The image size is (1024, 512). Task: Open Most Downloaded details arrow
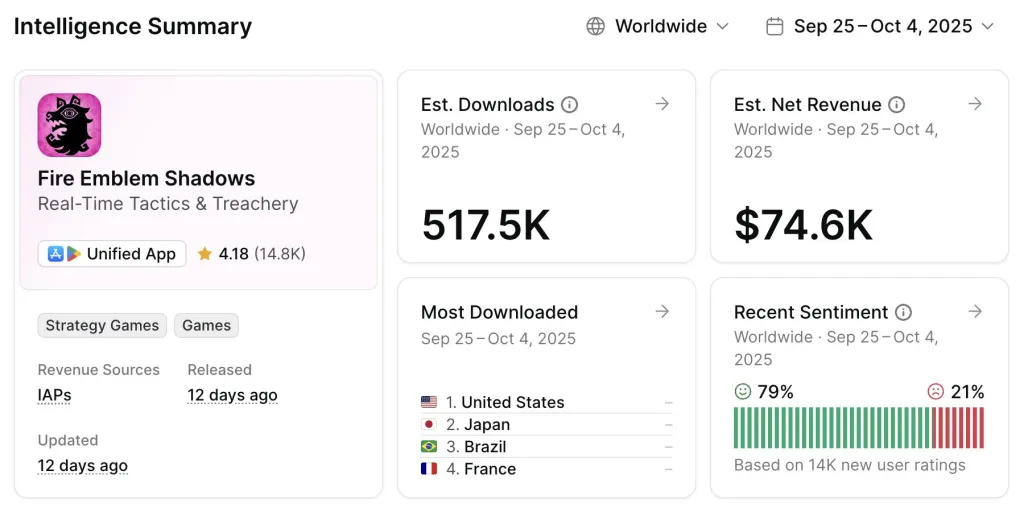(x=662, y=312)
